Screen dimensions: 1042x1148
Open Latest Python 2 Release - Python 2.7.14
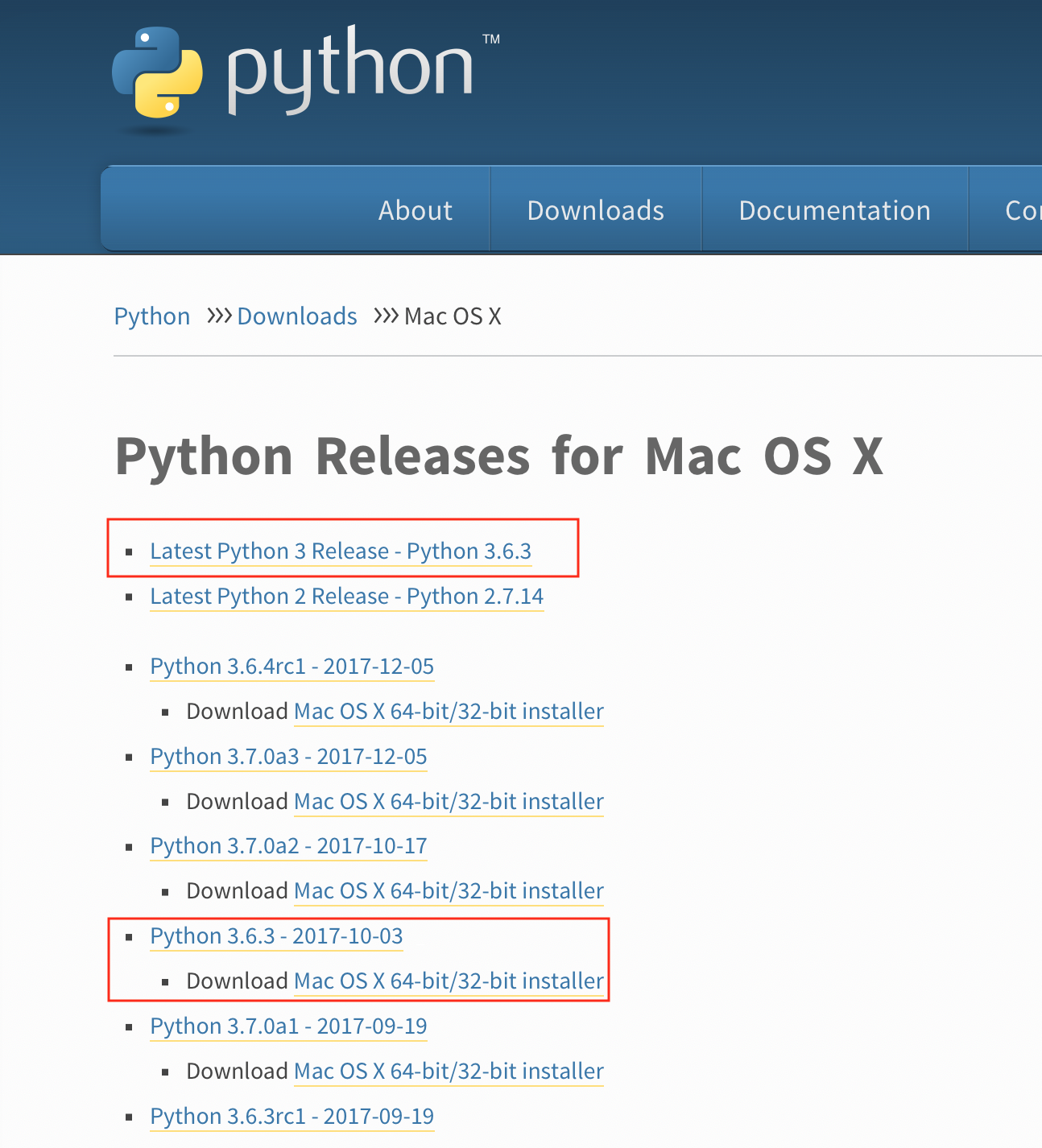click(x=347, y=597)
